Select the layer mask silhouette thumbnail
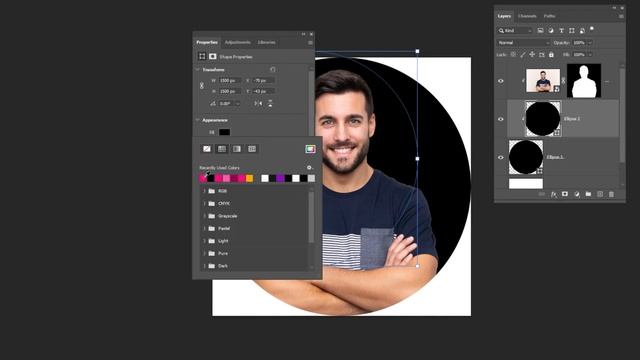This screenshot has width=640, height=360. (584, 81)
